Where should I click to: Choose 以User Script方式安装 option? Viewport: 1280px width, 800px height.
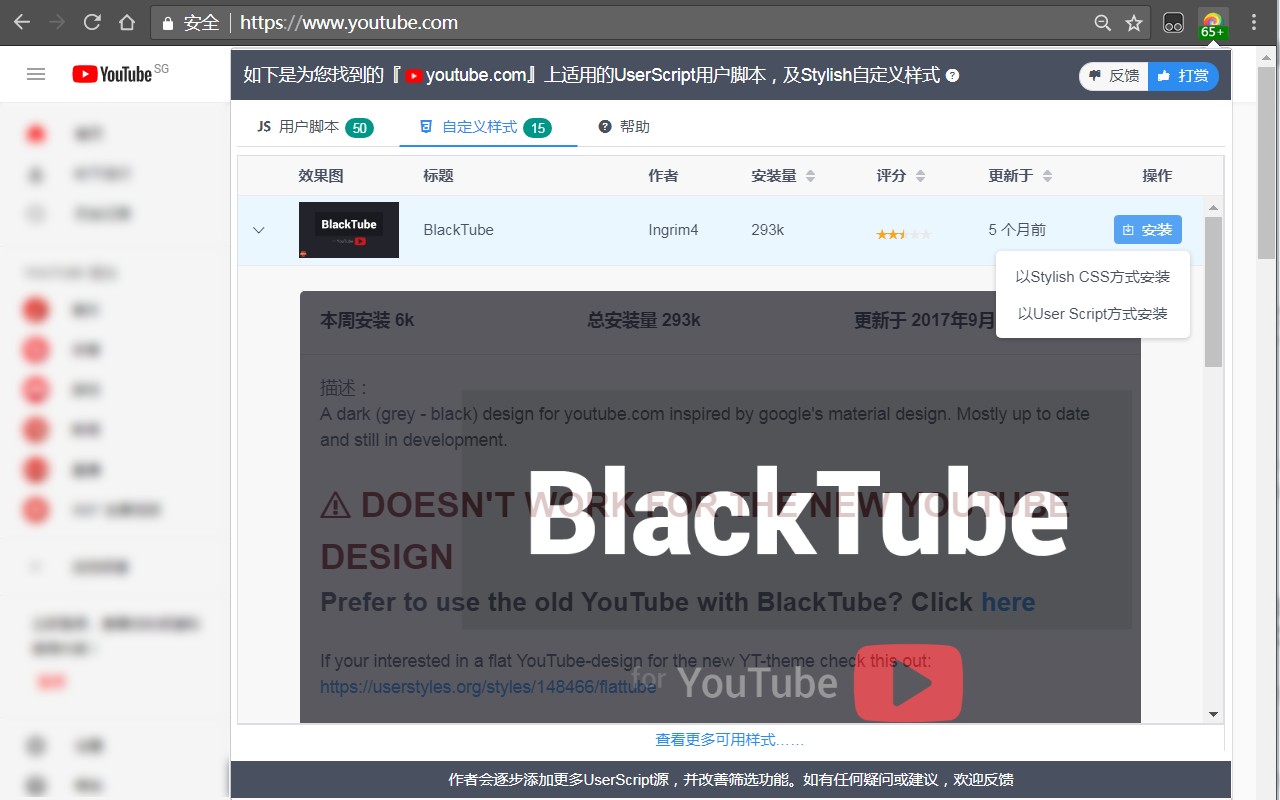[1092, 314]
